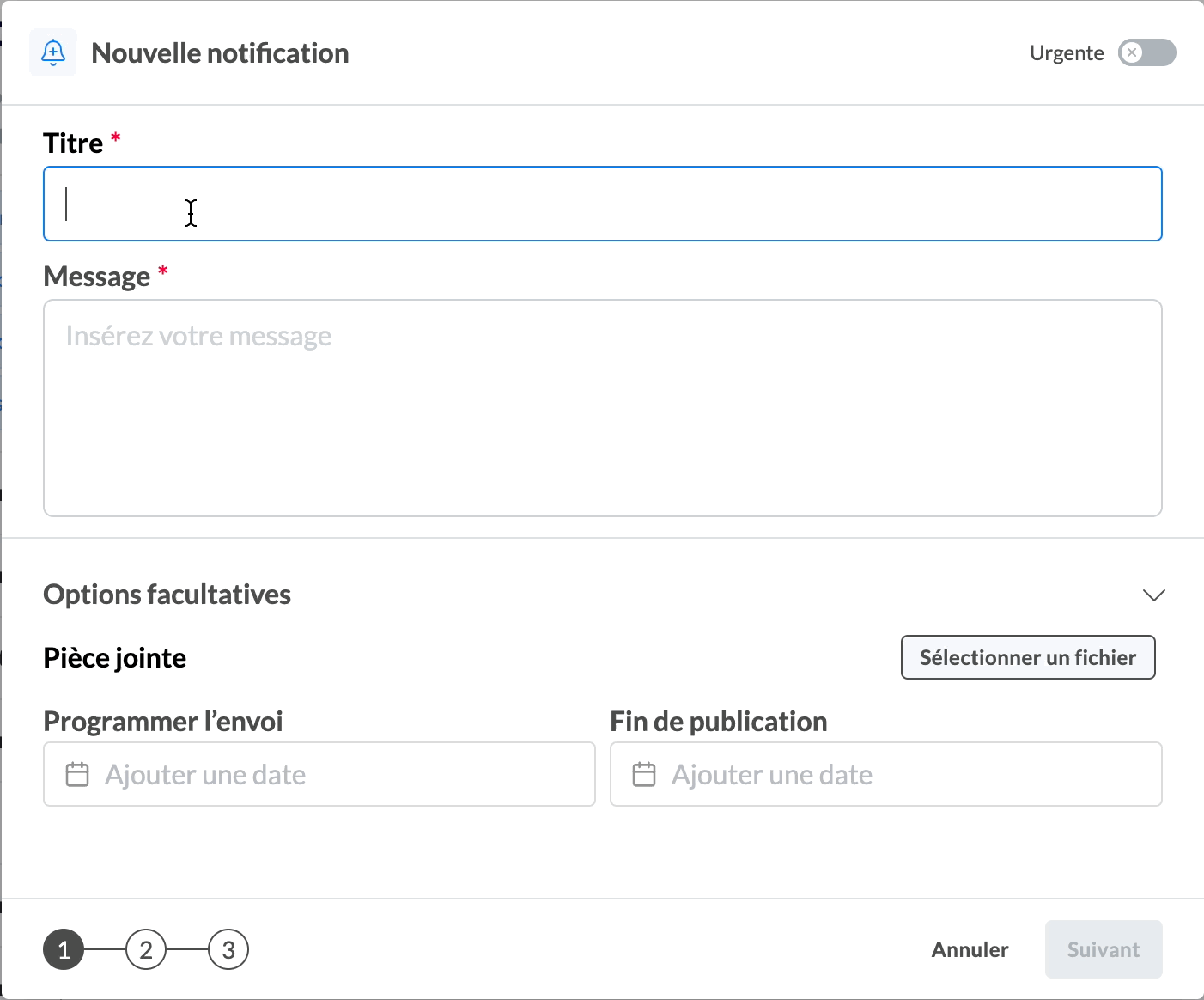Jump to step 3 in the stepper

228,949
